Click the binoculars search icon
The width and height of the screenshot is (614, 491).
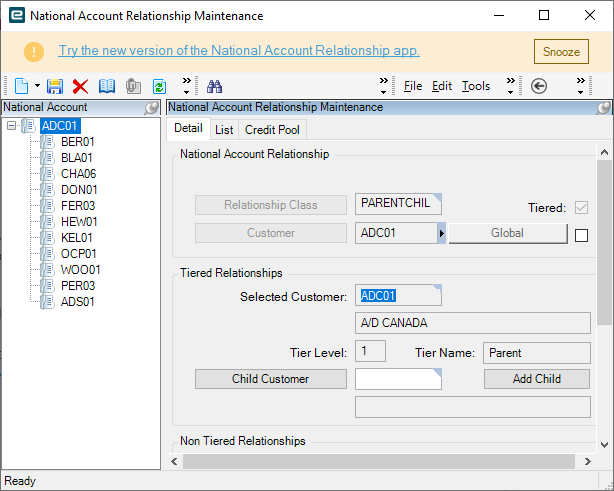[214, 86]
